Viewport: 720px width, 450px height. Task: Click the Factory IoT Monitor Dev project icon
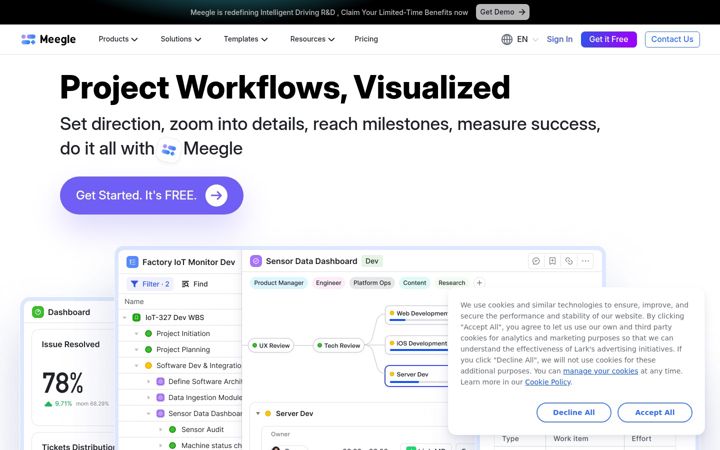click(132, 262)
